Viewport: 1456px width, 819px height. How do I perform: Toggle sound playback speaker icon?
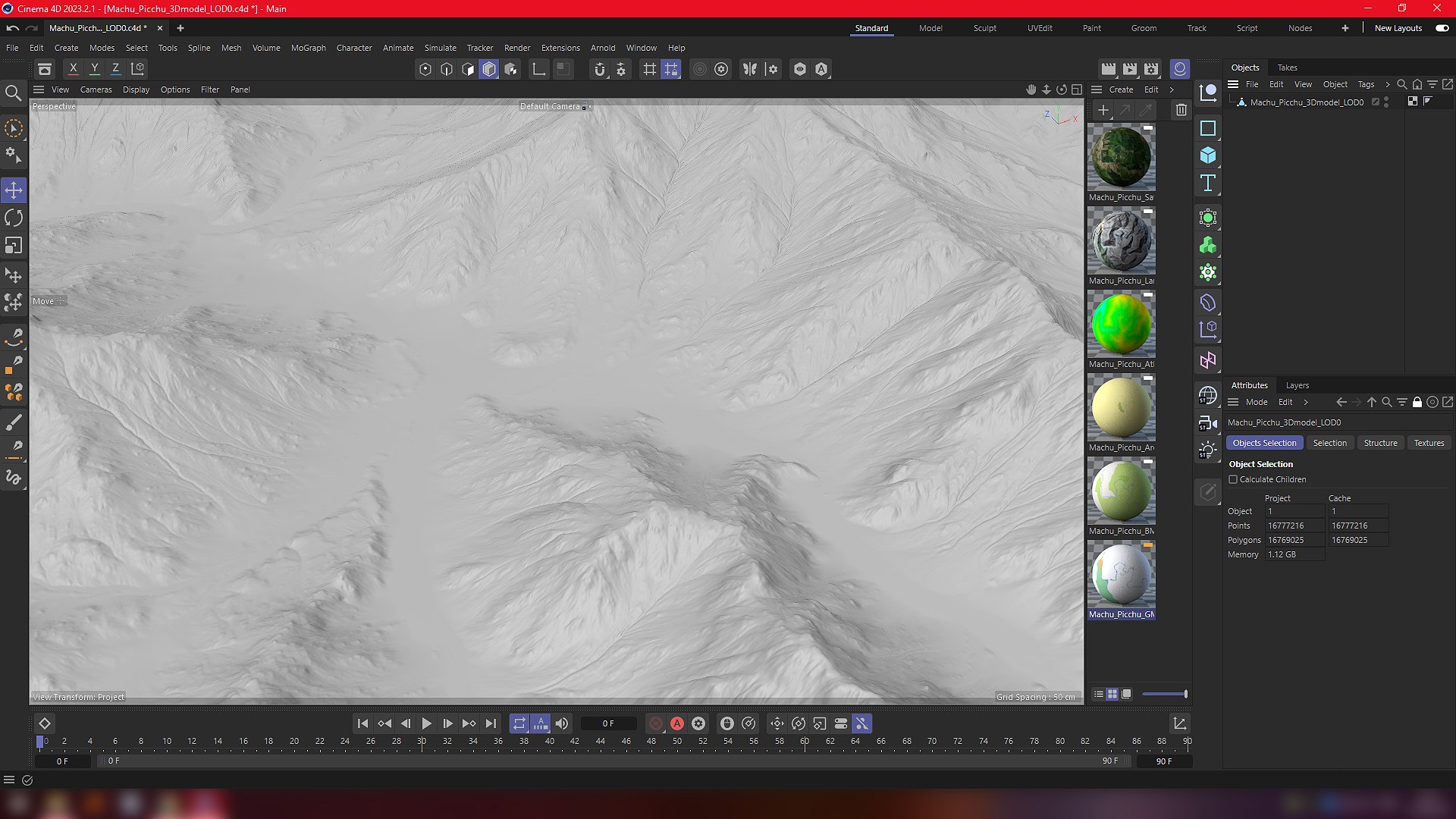(562, 723)
